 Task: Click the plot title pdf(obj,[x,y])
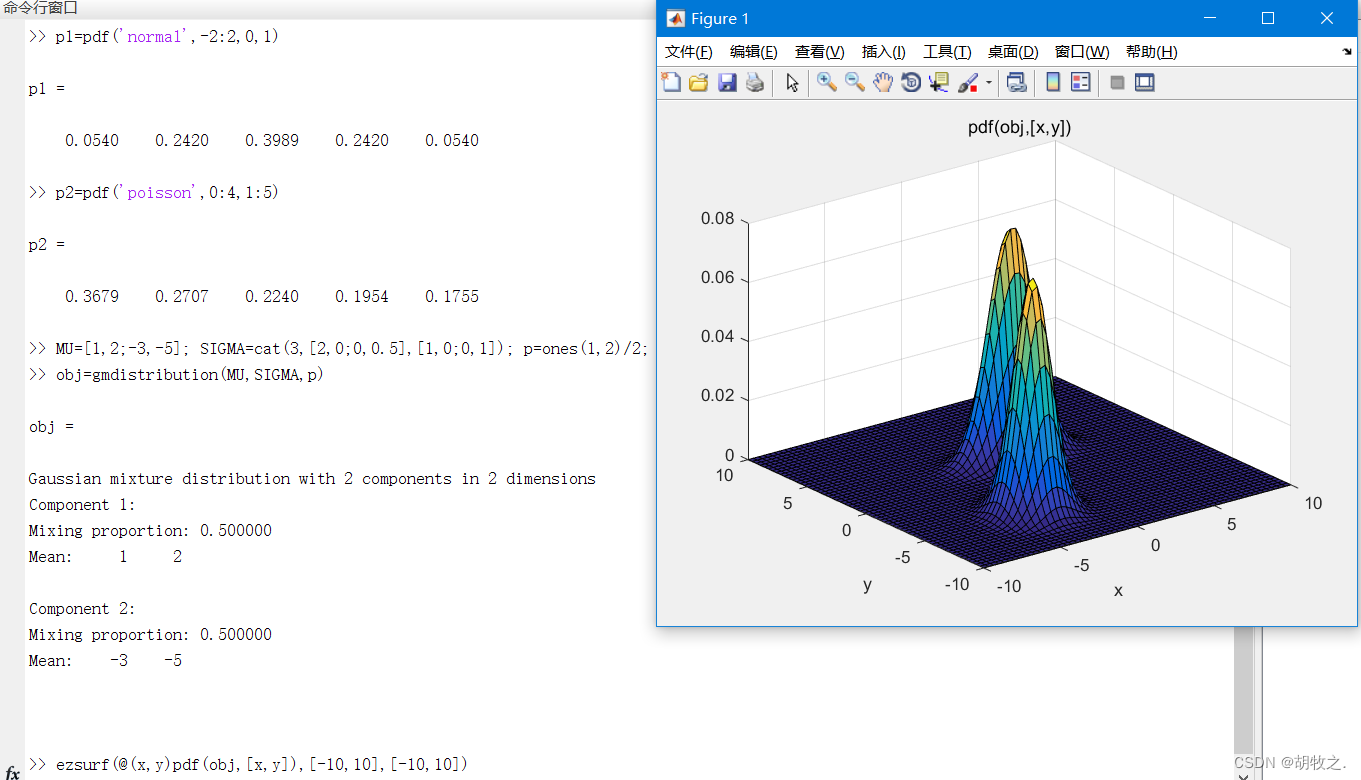pyautogui.click(x=1020, y=127)
